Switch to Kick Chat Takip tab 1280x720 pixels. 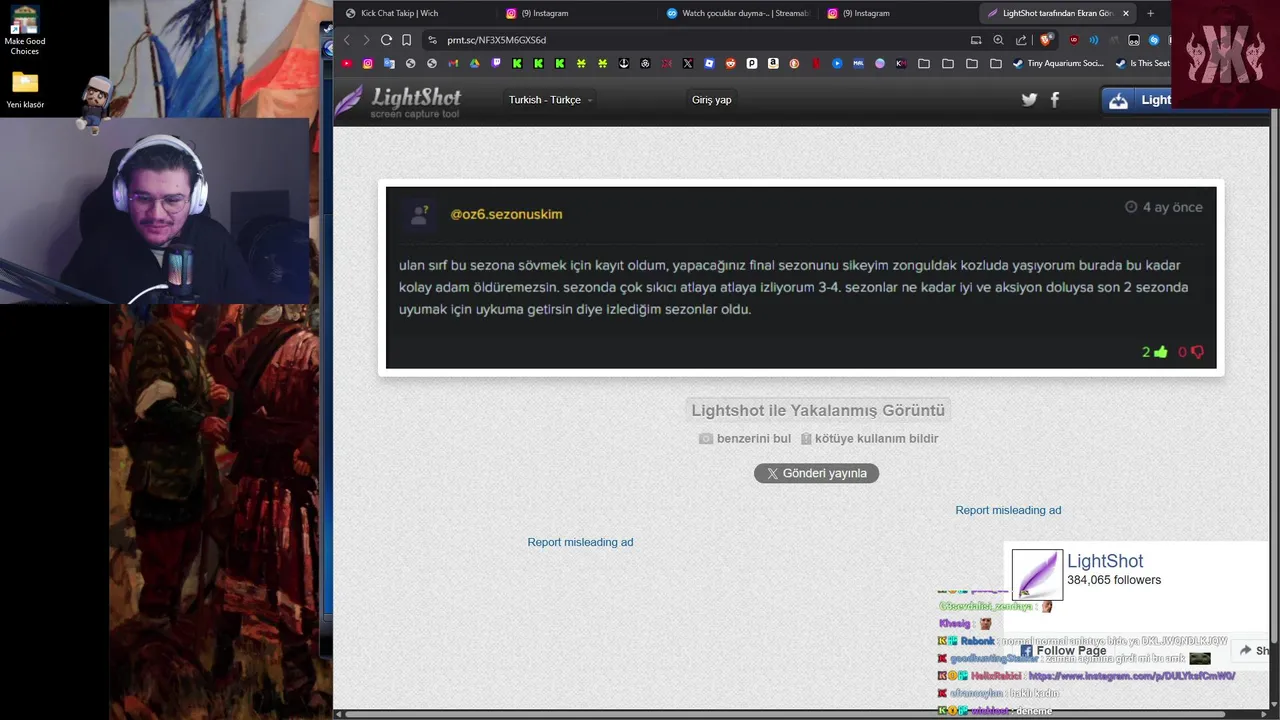(x=415, y=13)
